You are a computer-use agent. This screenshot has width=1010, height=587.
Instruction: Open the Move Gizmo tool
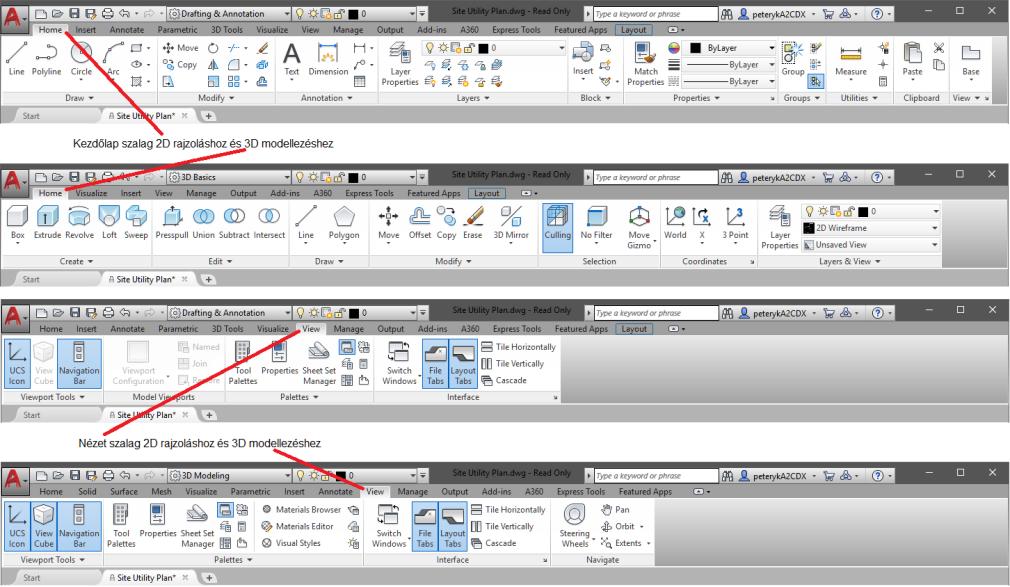click(x=639, y=227)
